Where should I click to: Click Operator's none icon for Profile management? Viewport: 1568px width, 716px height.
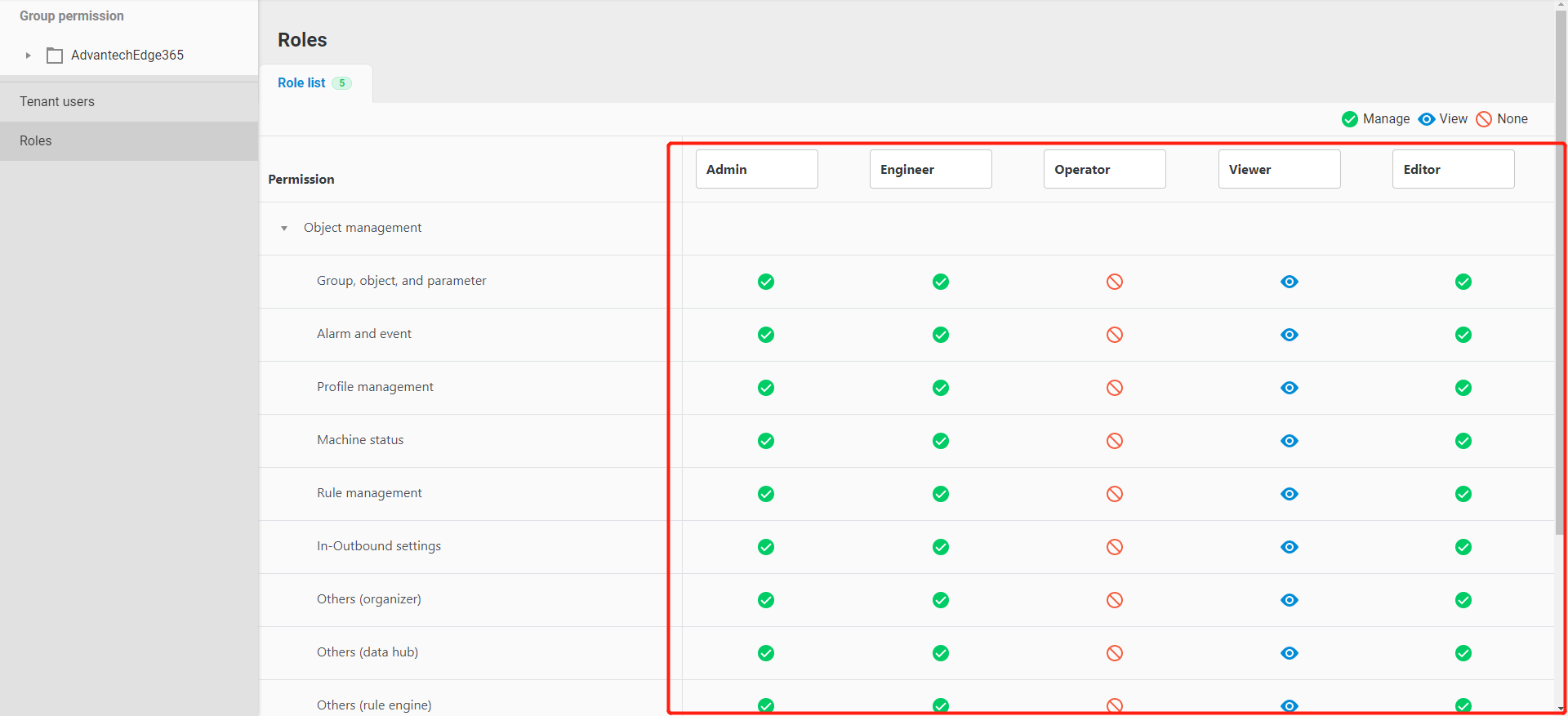coord(1114,388)
